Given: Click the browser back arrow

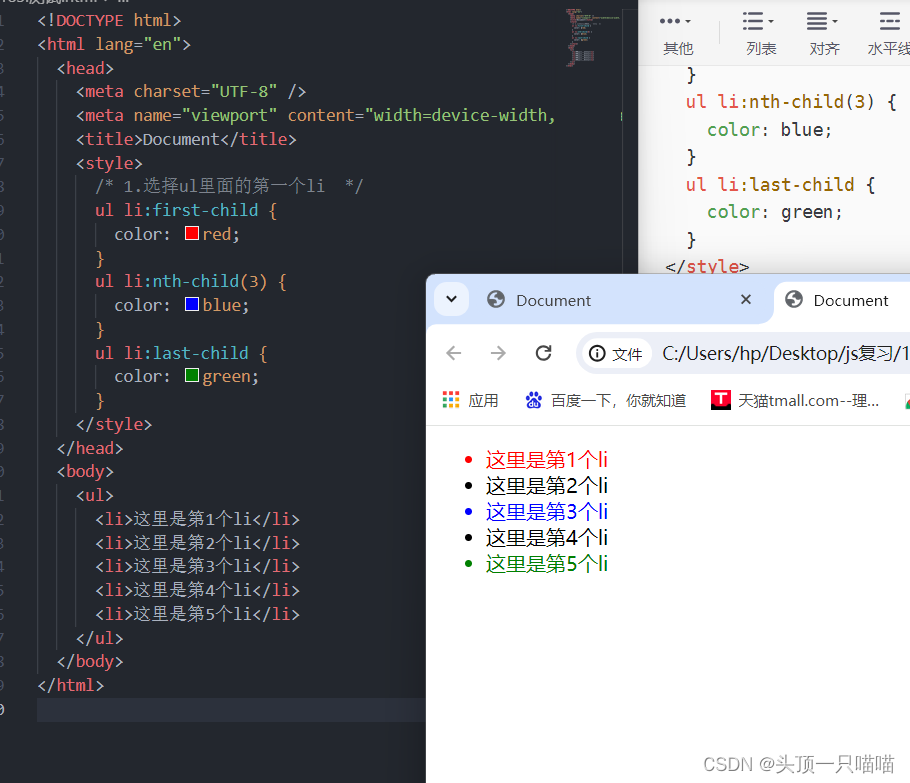Looking at the screenshot, I should pos(453,353).
